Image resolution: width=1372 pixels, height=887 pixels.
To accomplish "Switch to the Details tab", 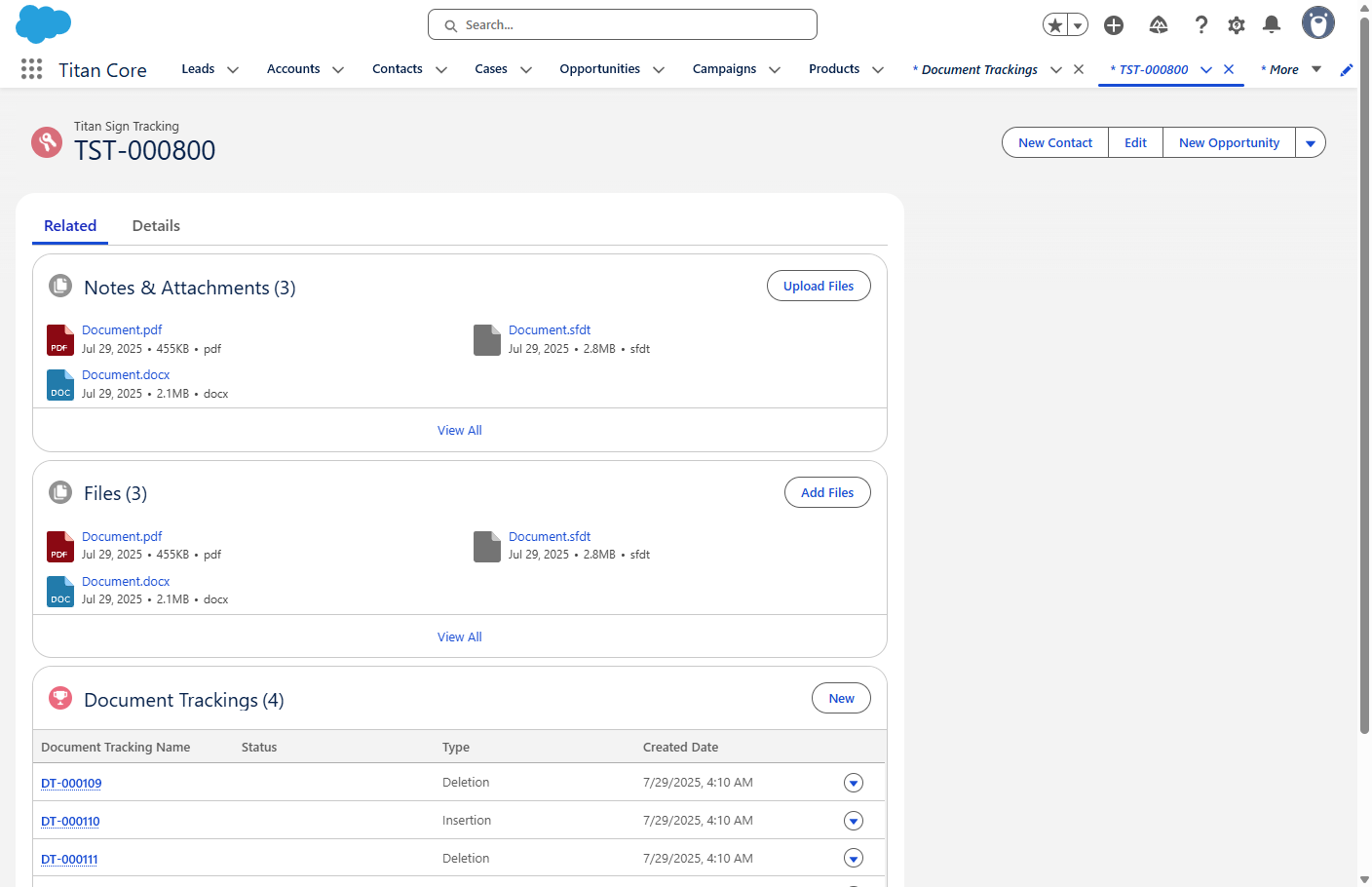I will pos(155,225).
